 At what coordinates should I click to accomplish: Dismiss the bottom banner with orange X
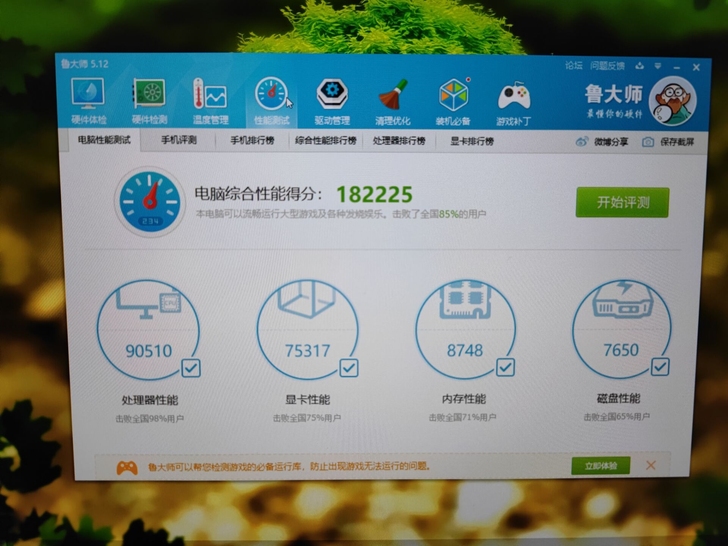click(x=651, y=465)
